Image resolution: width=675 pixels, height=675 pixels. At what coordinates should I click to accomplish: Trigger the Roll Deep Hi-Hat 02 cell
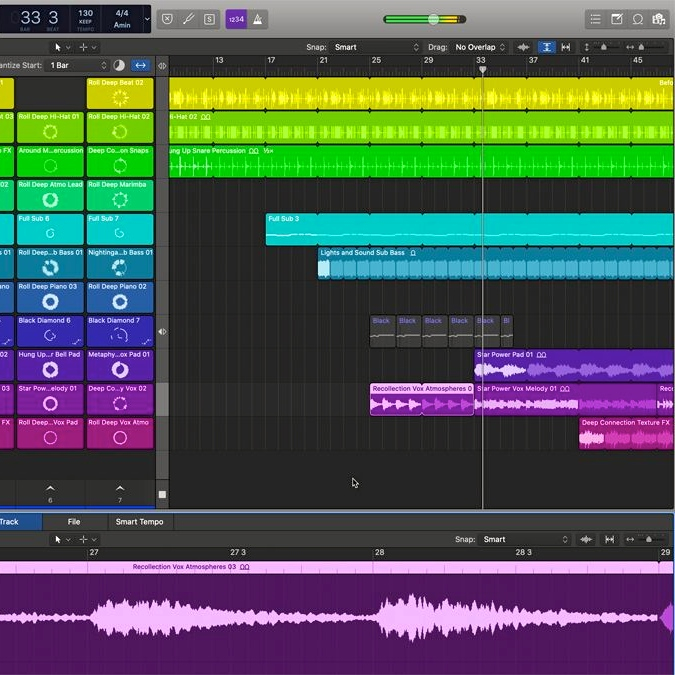point(120,127)
